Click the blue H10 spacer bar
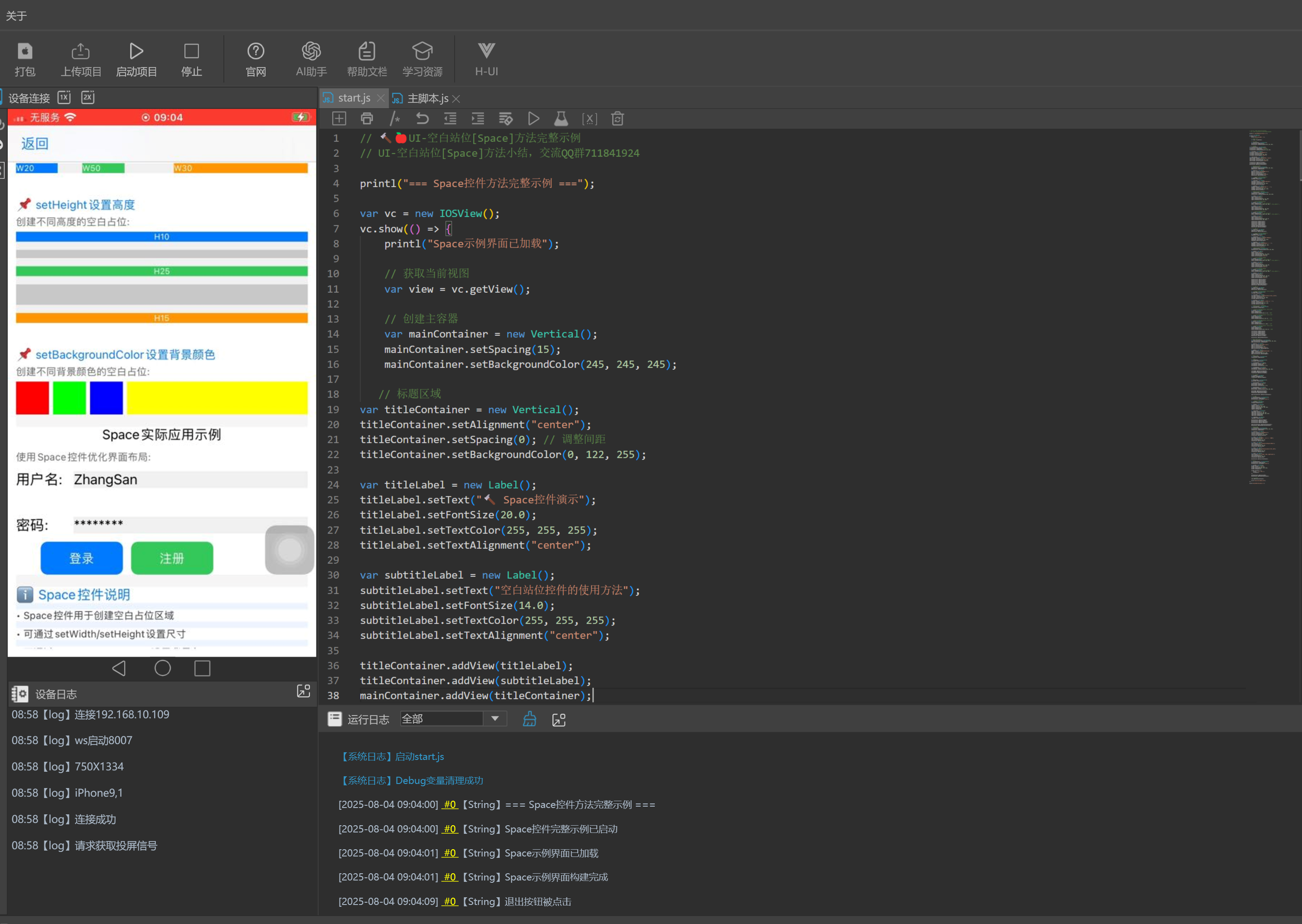 [x=162, y=237]
